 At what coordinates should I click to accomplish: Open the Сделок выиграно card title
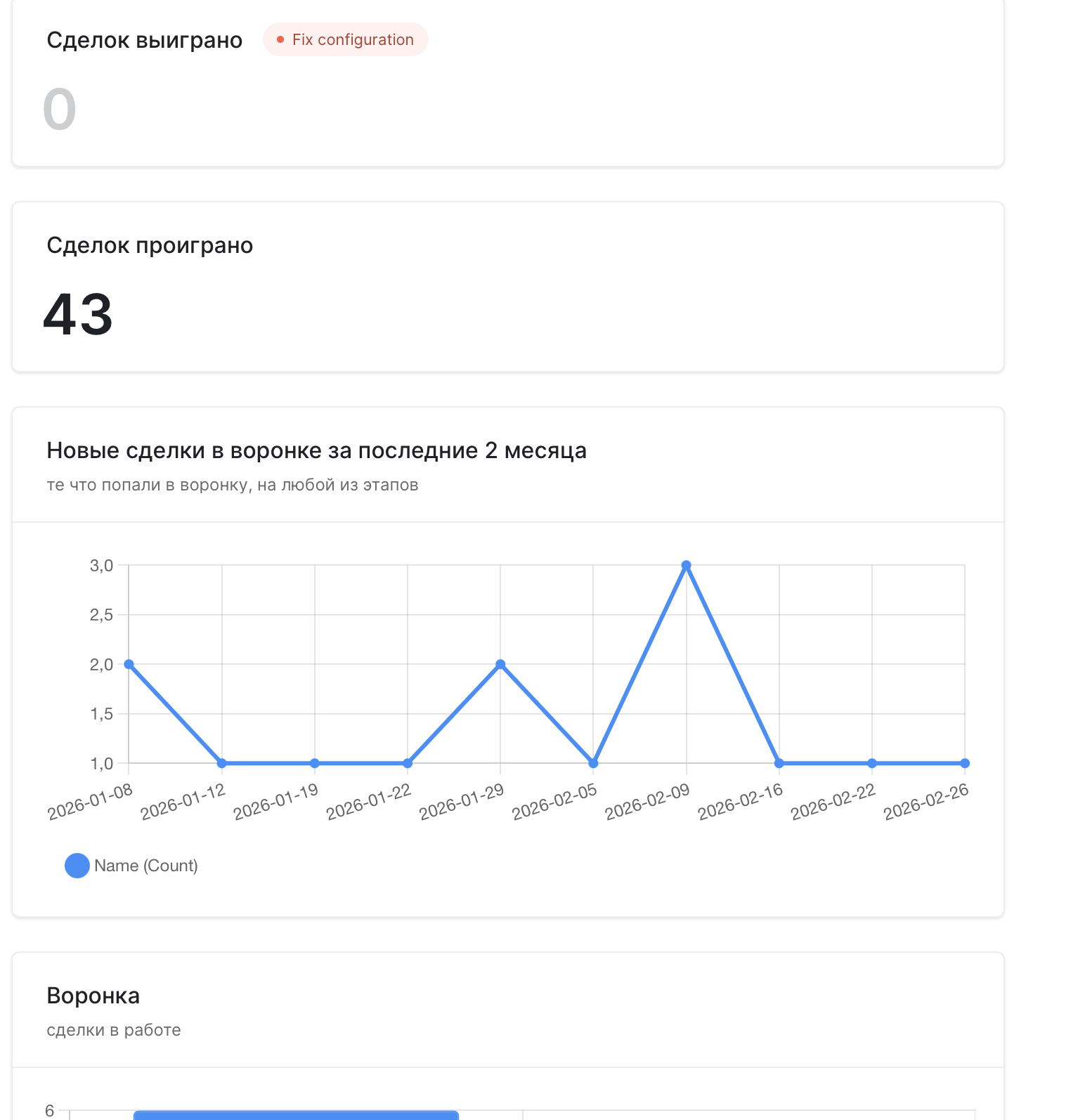(x=144, y=40)
